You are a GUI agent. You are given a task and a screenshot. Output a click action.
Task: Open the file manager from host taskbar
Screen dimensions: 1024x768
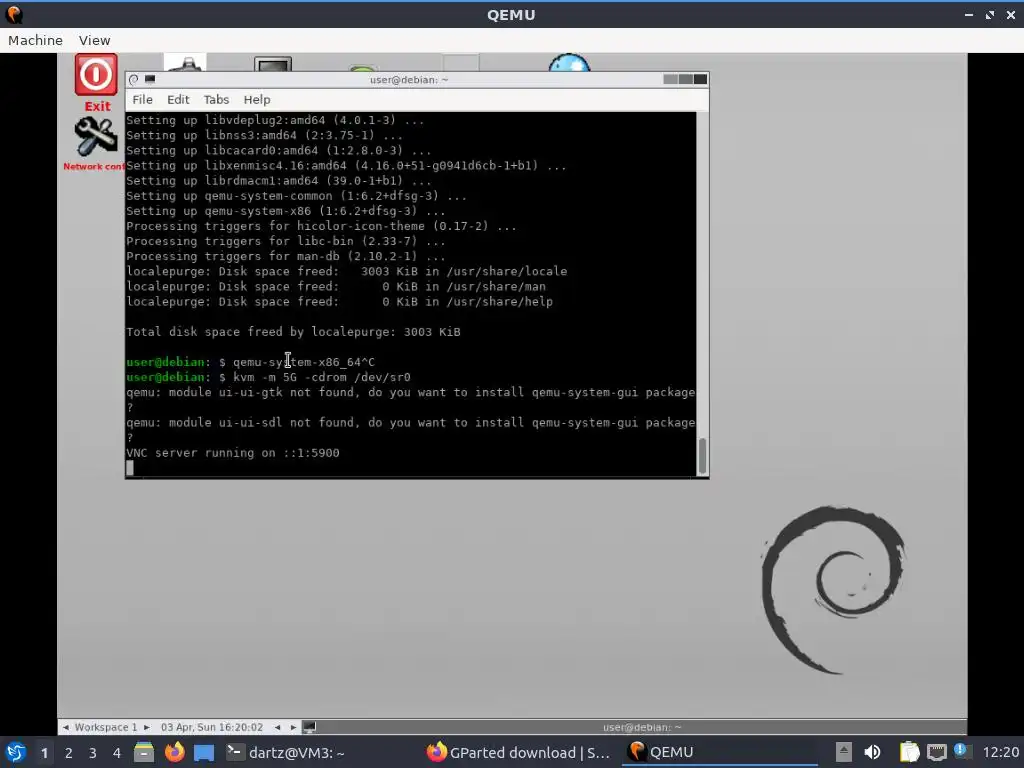pyautogui.click(x=144, y=752)
